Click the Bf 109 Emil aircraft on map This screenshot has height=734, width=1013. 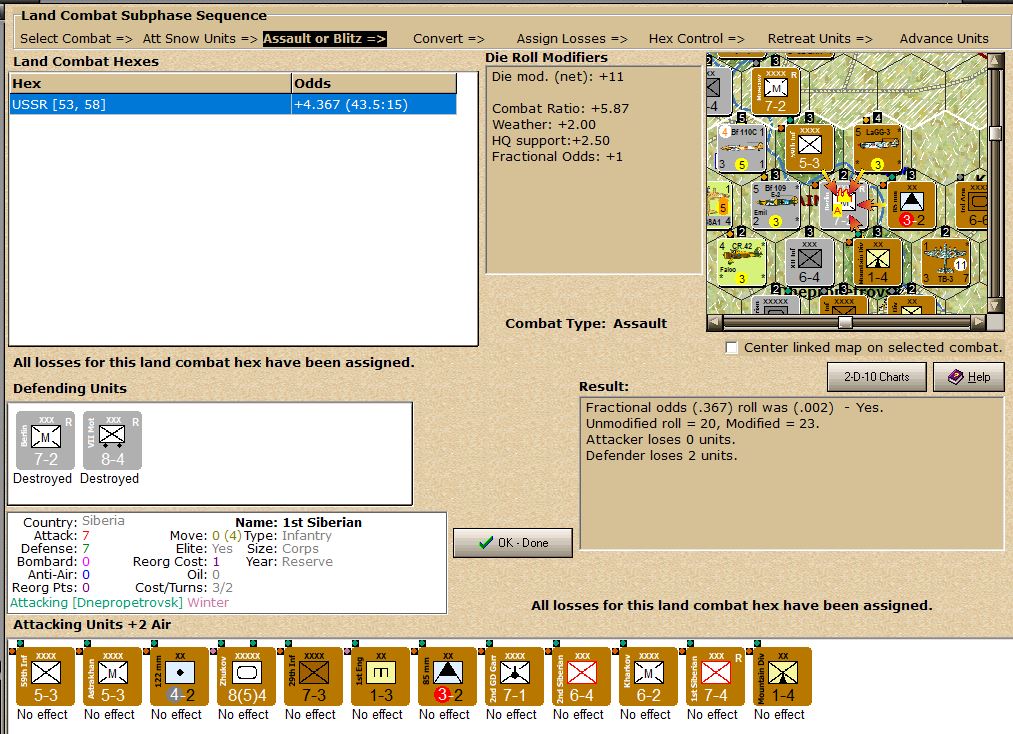coord(775,205)
